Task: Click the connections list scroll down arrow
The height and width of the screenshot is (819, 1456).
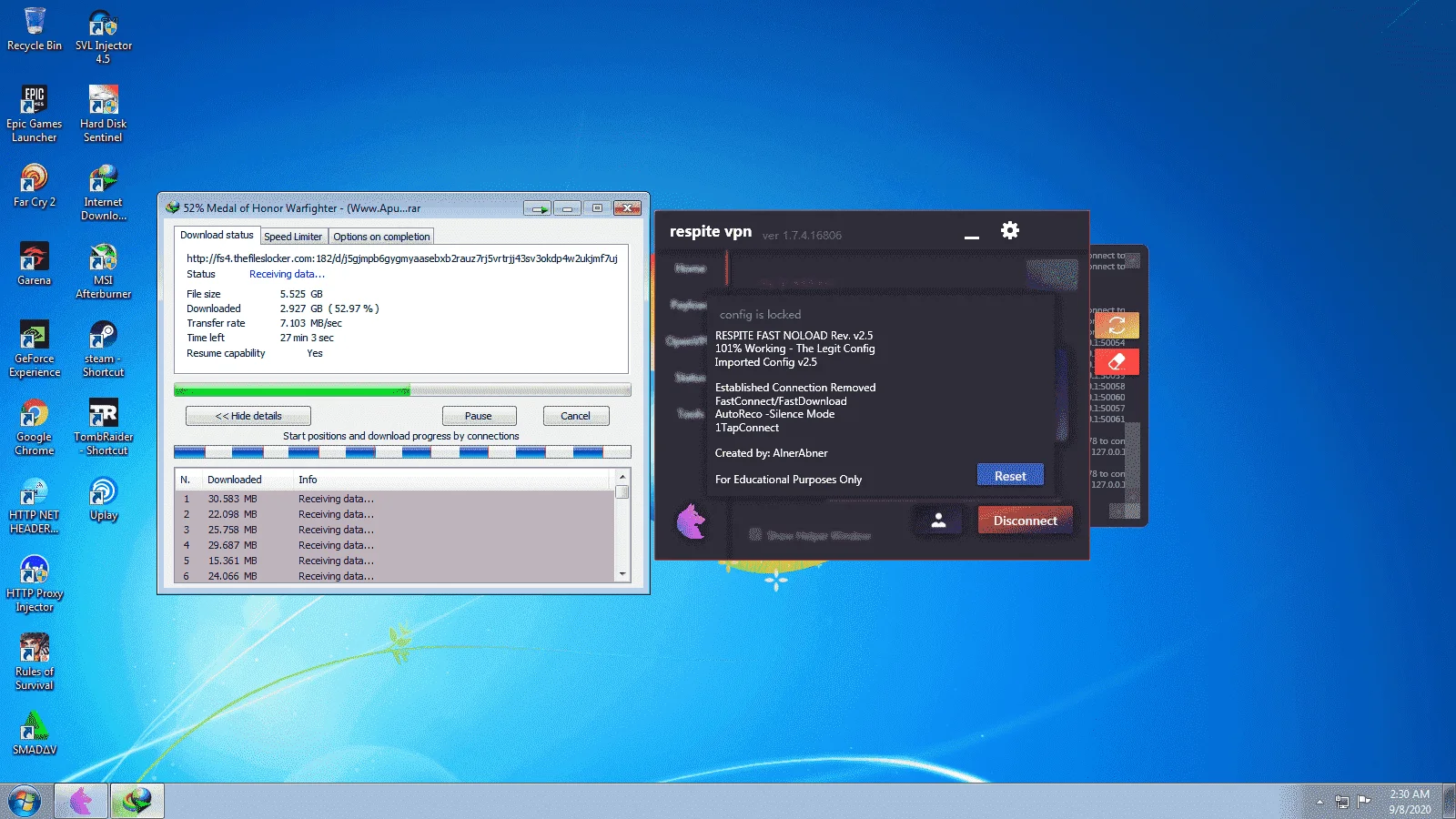Action: pos(622,574)
